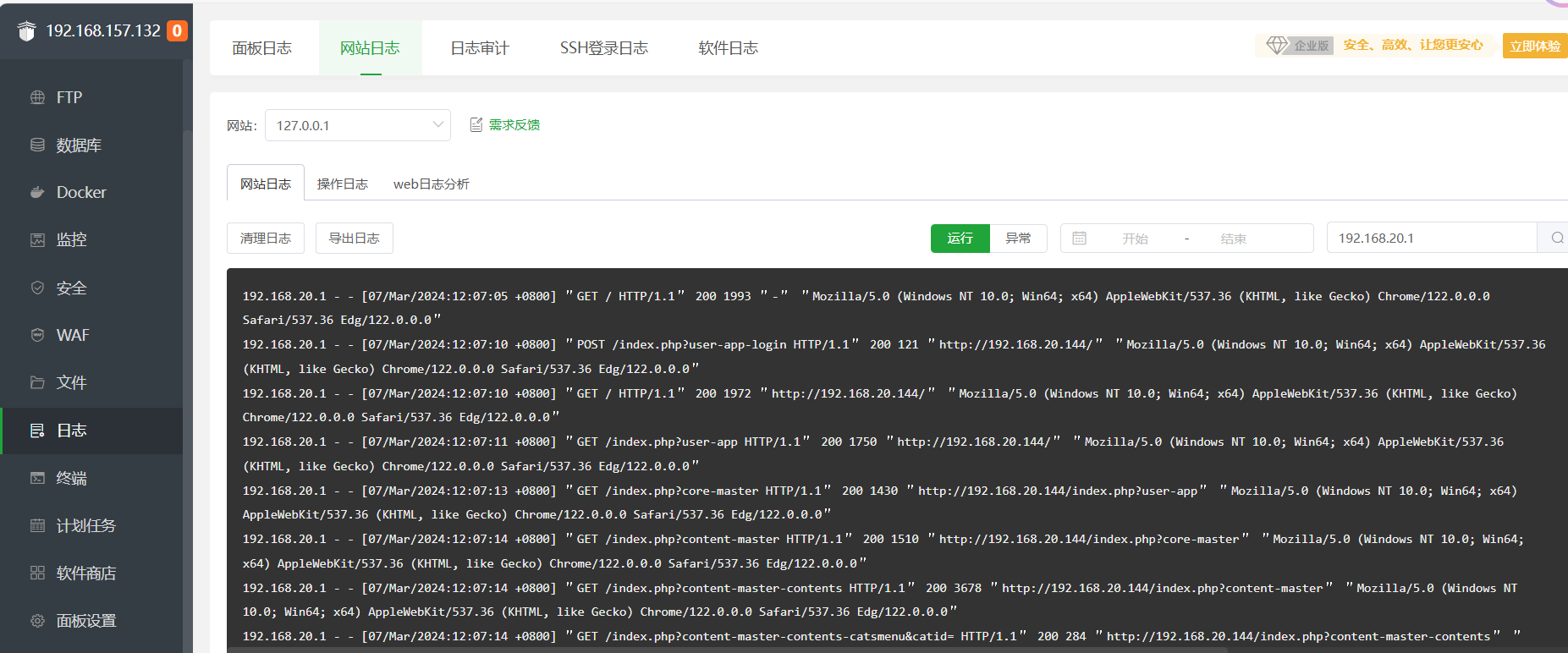The image size is (1568, 653).
Task: Select the 网站日志 sub-tab
Action: click(x=266, y=184)
